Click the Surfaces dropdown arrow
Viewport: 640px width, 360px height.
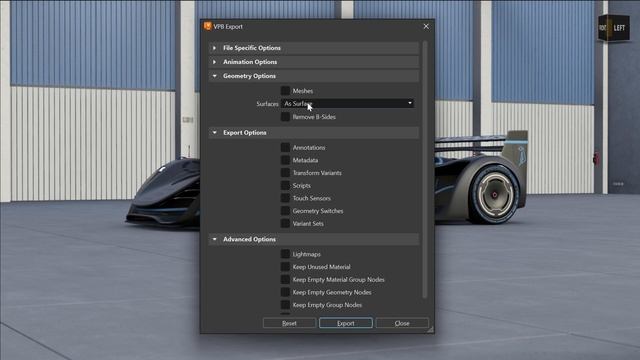click(x=410, y=104)
